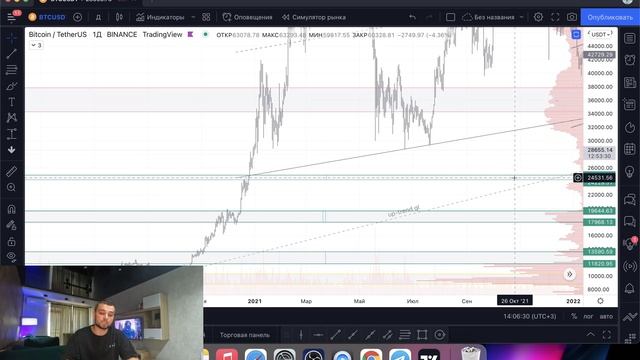The image size is (640, 360).
Task: Toggle magnet snapping mode
Action: 11,209
